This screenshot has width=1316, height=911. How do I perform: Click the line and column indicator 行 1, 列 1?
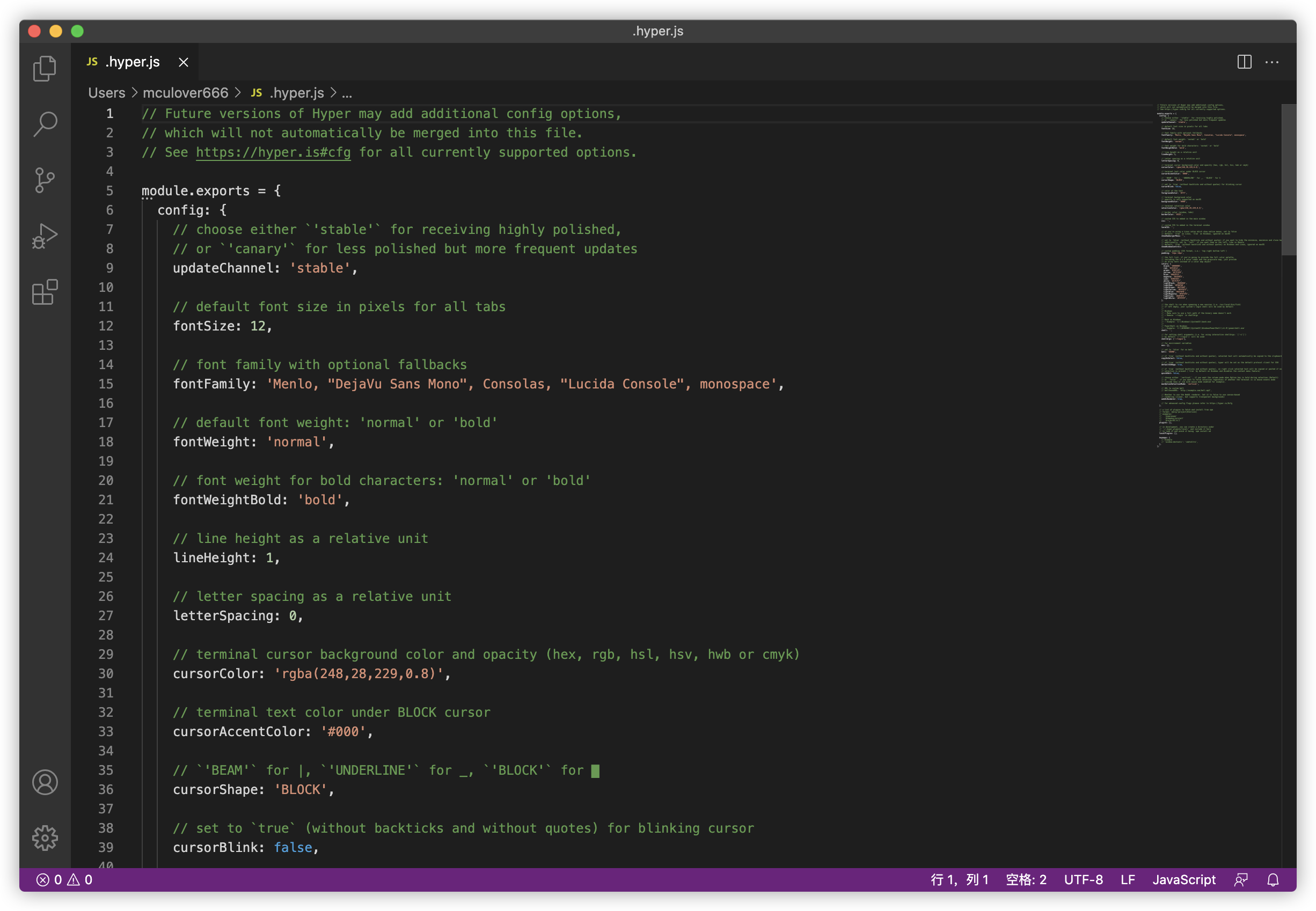(x=959, y=879)
